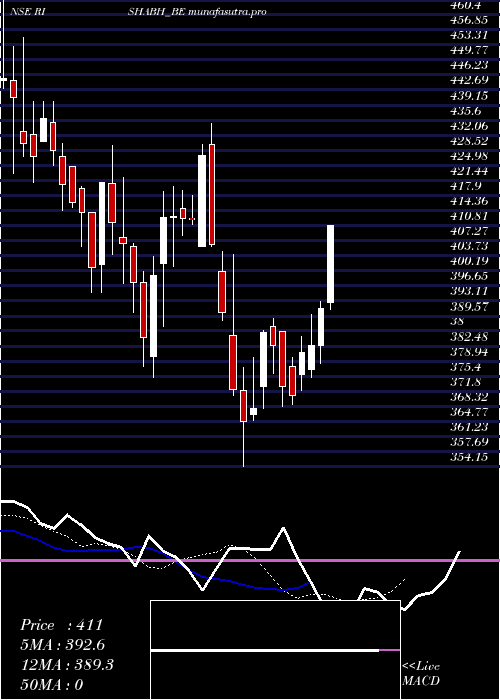Click the 414.36 price axis label
Viewport: 500px width, 700px height.
[469, 202]
